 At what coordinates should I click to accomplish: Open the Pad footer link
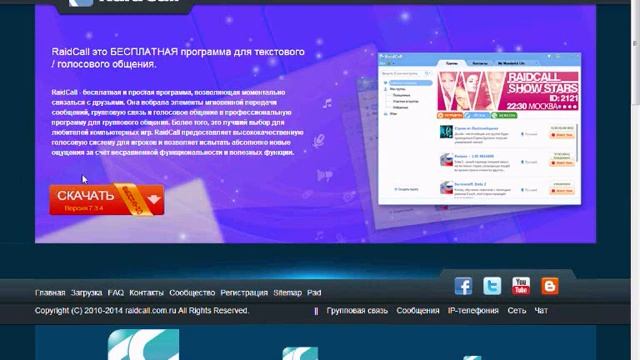coord(314,293)
